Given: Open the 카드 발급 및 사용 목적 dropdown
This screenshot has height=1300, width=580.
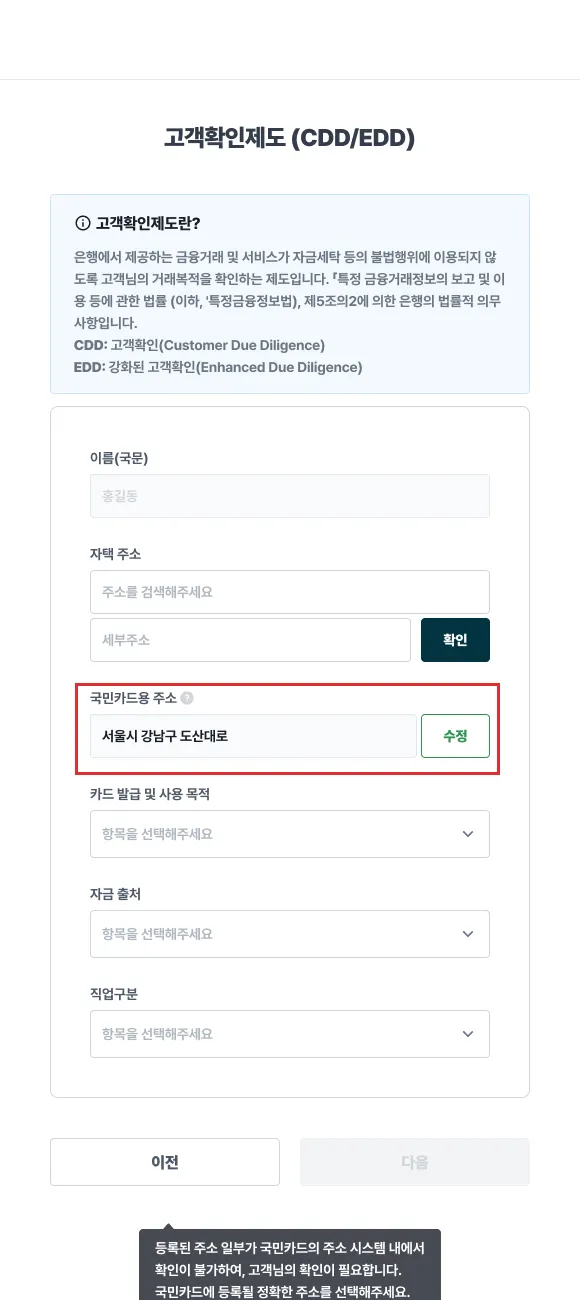Looking at the screenshot, I should click(290, 834).
